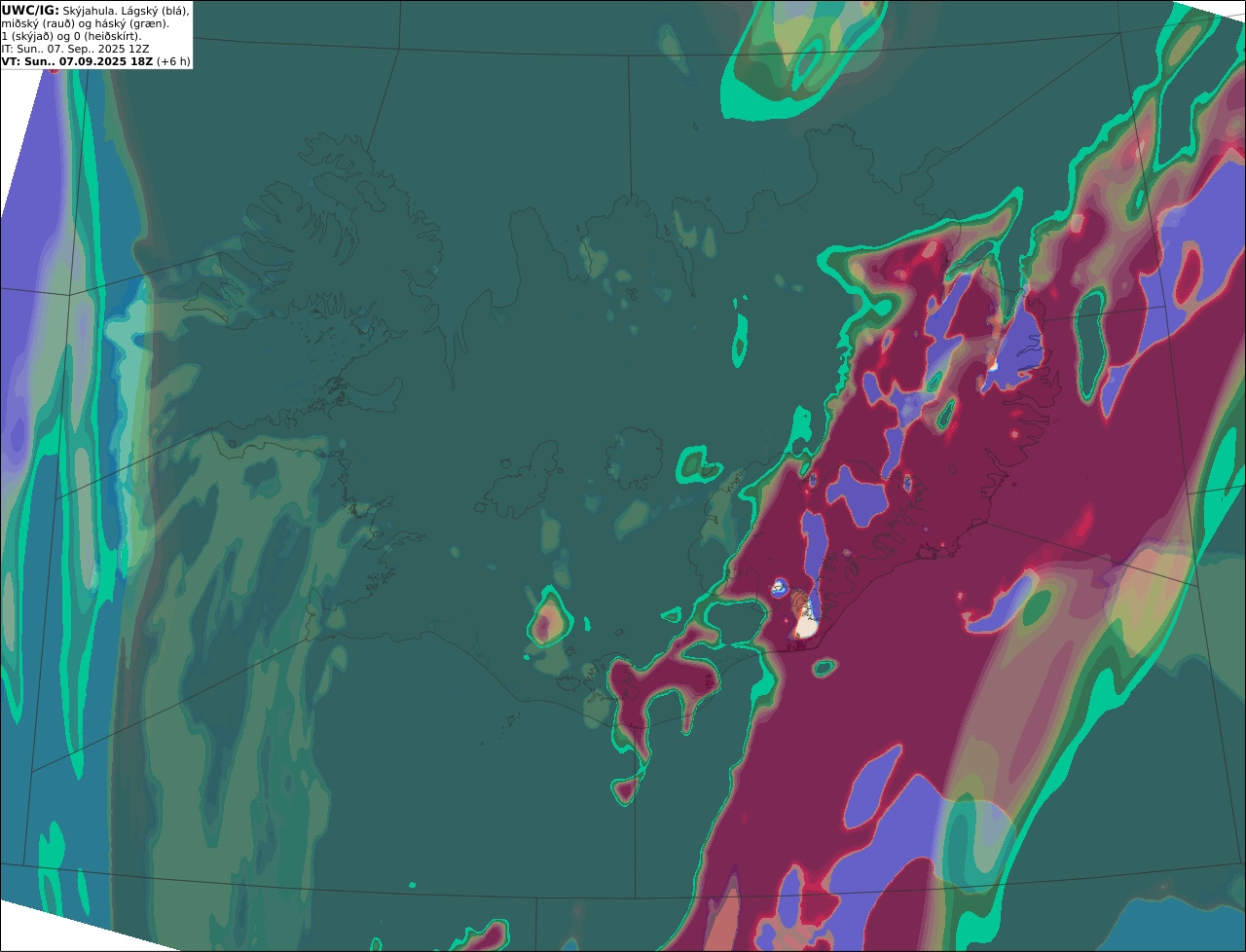
Task: Select the "IT: Sun.. 07. Sep.. 2025 12Z" line
Action: click(x=76, y=49)
